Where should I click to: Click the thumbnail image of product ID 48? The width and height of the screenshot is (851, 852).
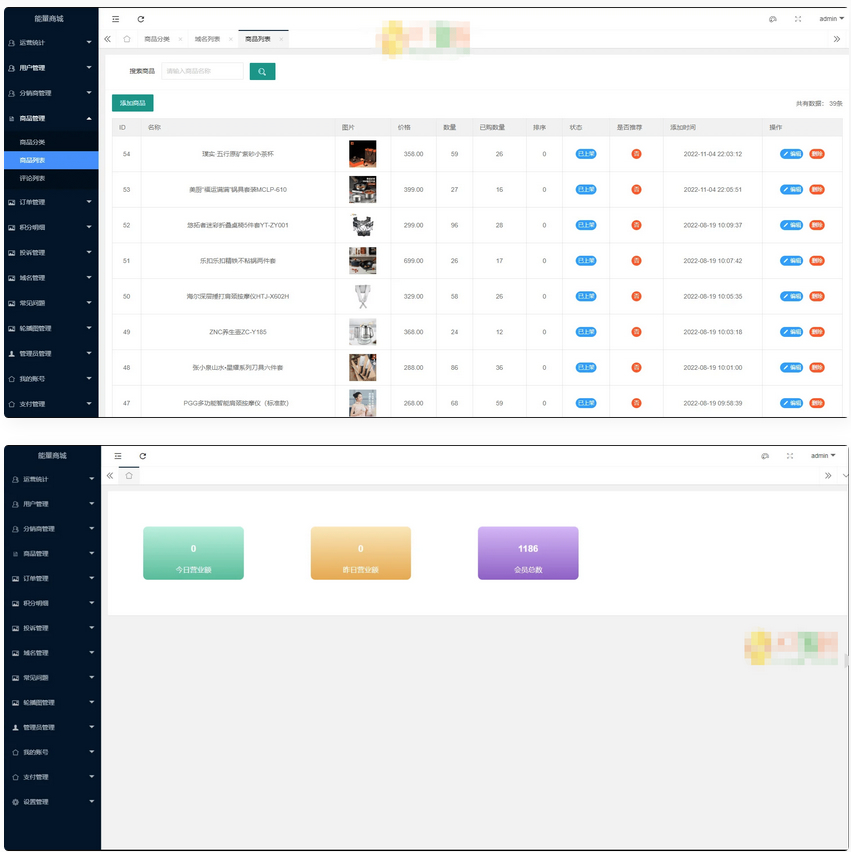(362, 368)
